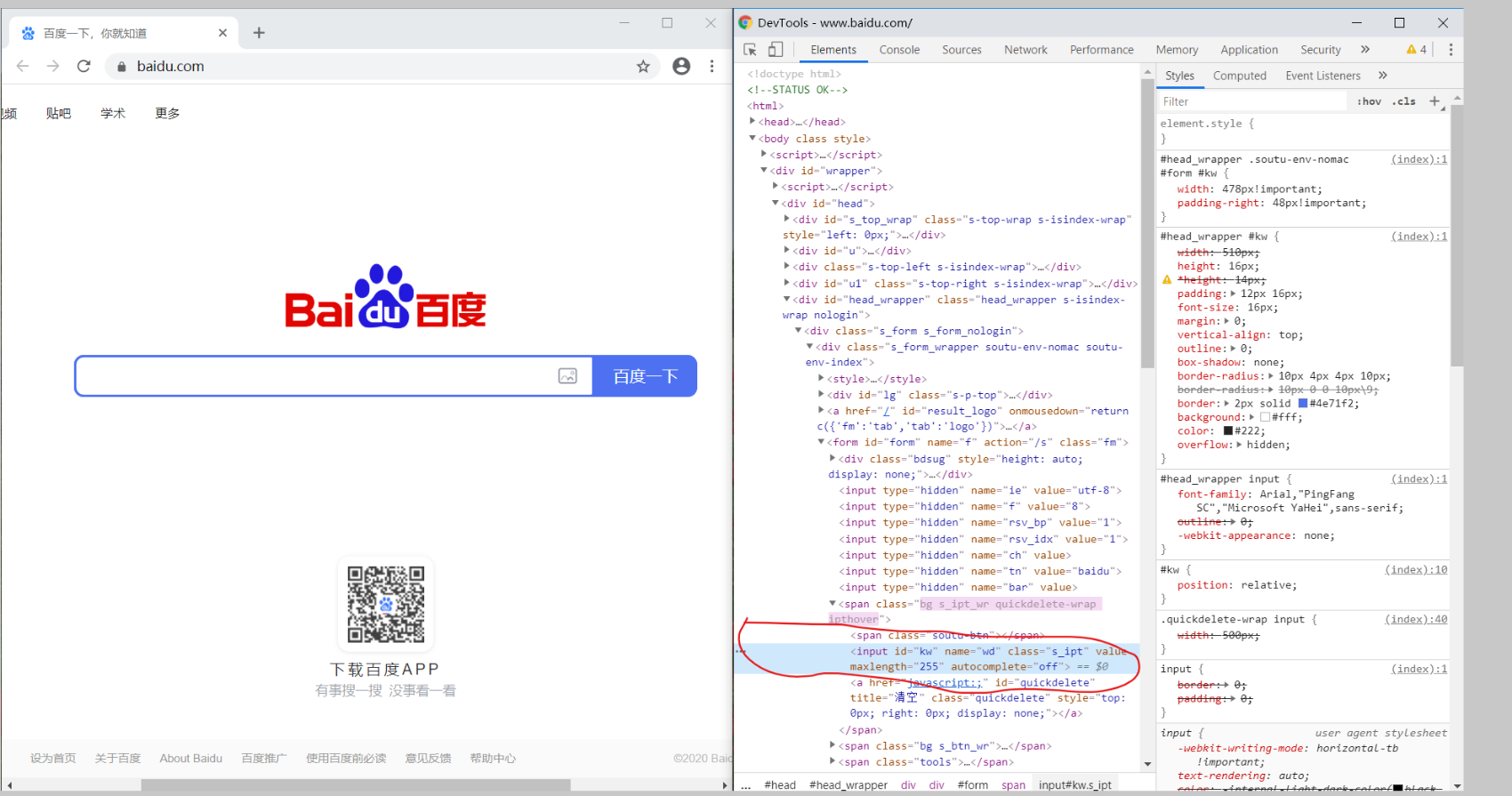Show more DevTools panels chevron
This screenshot has width=1512, height=796.
point(1365,50)
